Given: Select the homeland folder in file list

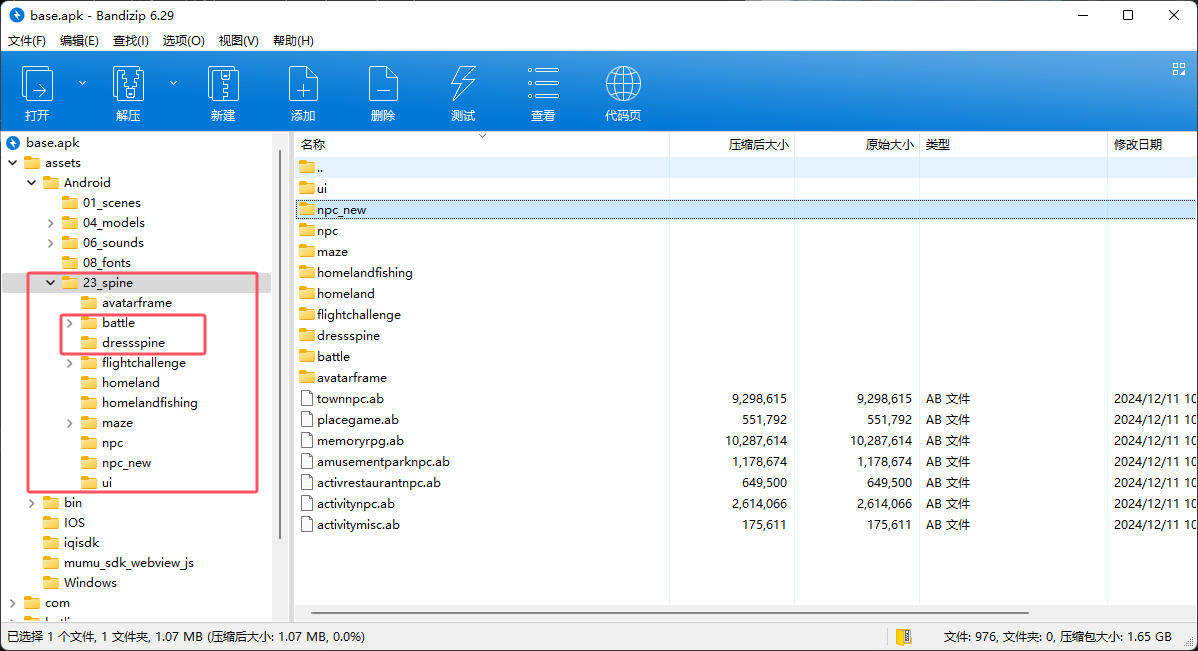Looking at the screenshot, I should click(746, 293).
